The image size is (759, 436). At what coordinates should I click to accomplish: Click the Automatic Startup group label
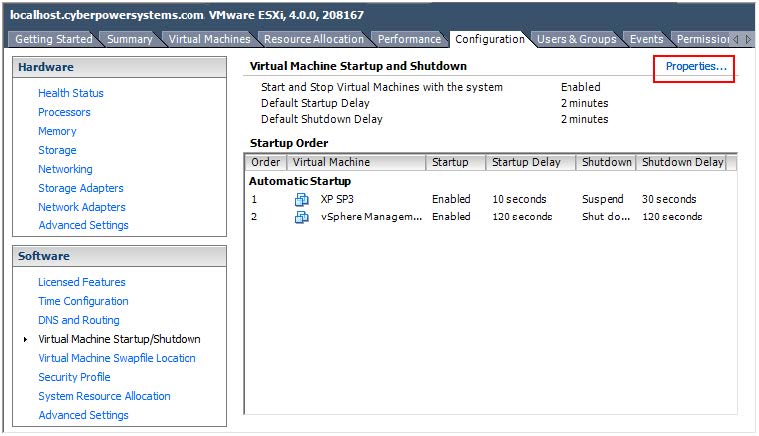pyautogui.click(x=300, y=181)
